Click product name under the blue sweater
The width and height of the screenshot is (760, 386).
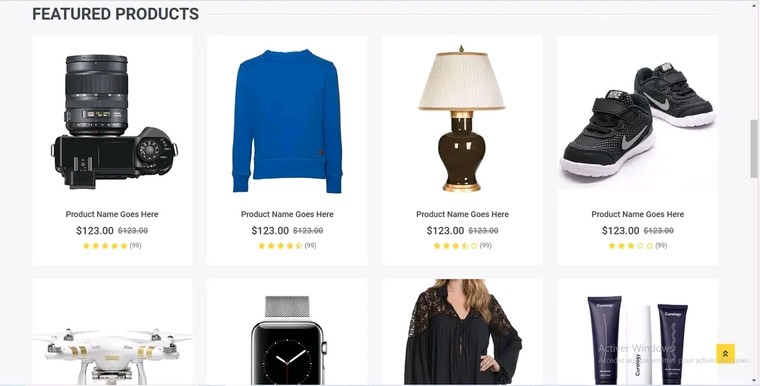[287, 214]
